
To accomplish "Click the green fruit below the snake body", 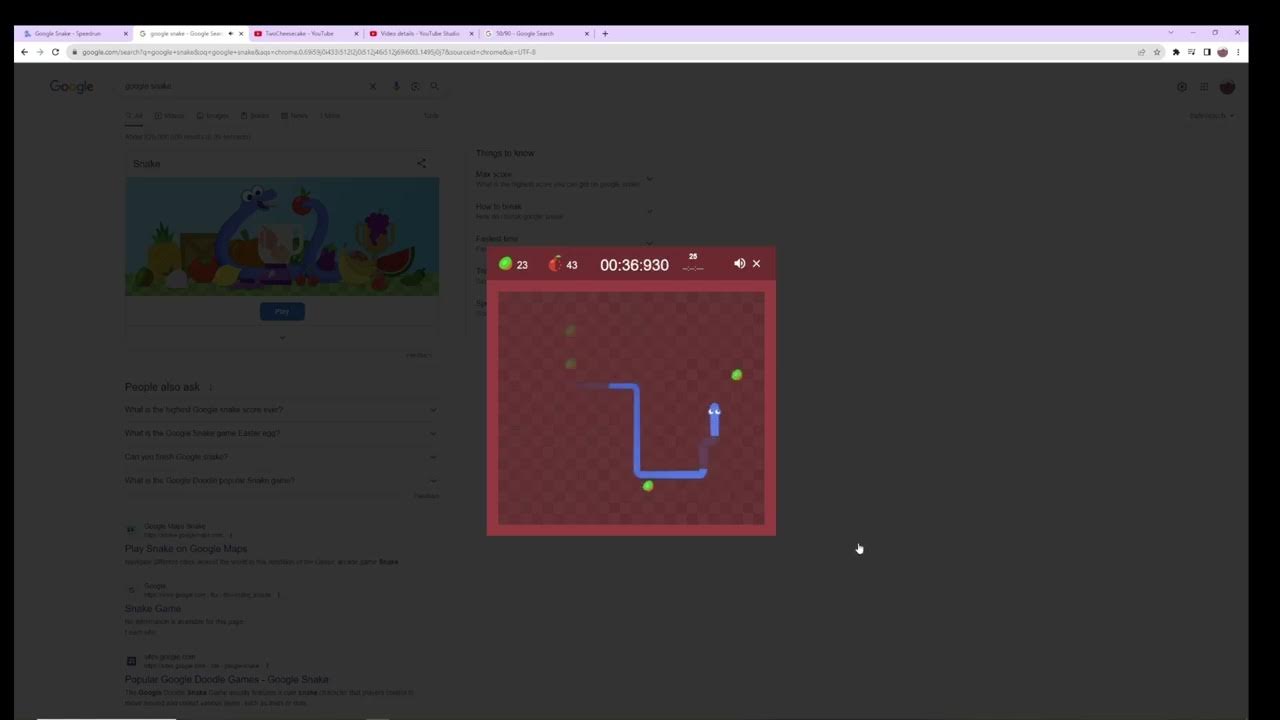I will pos(648,486).
